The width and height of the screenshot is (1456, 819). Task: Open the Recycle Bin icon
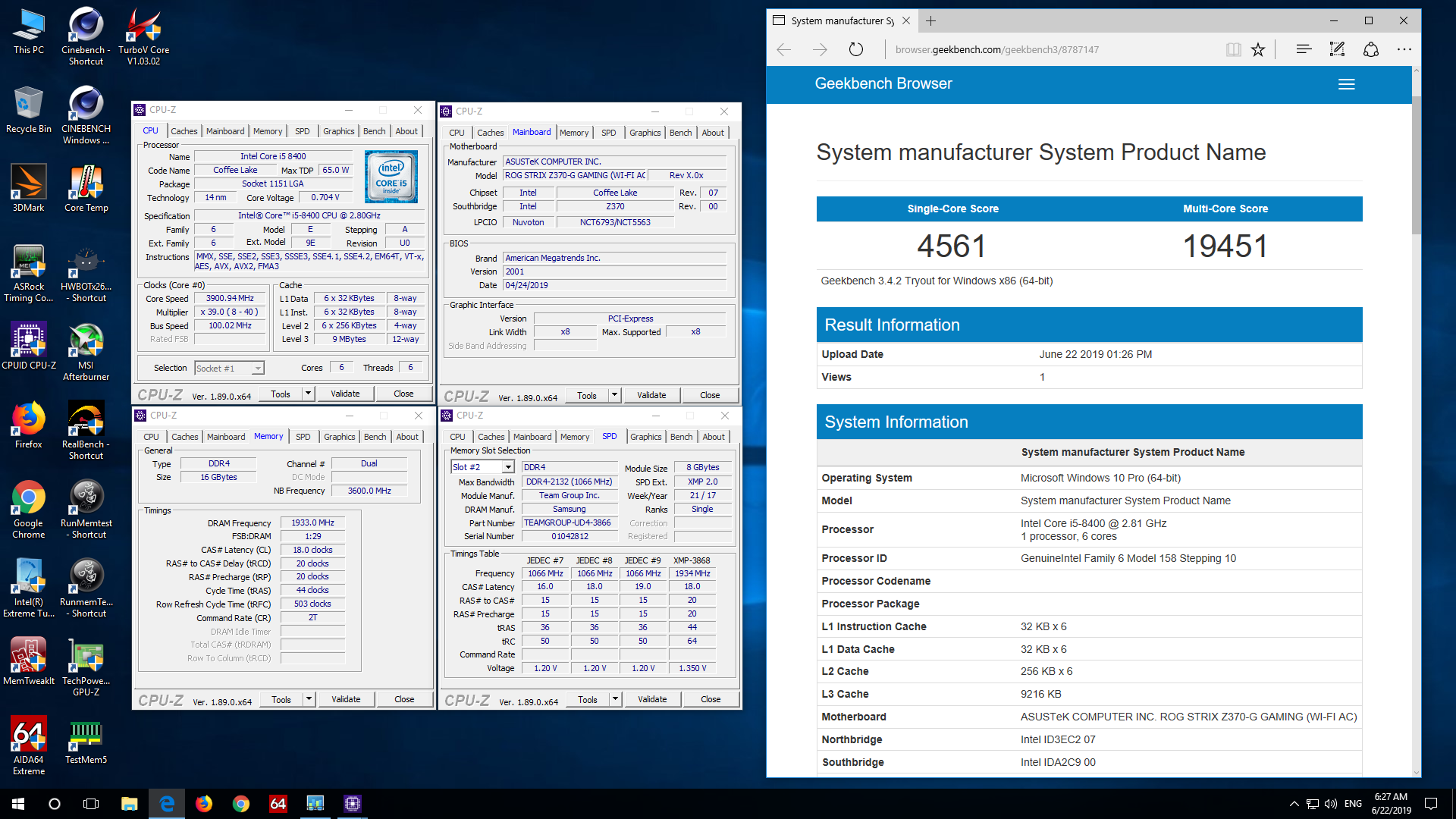tap(29, 110)
